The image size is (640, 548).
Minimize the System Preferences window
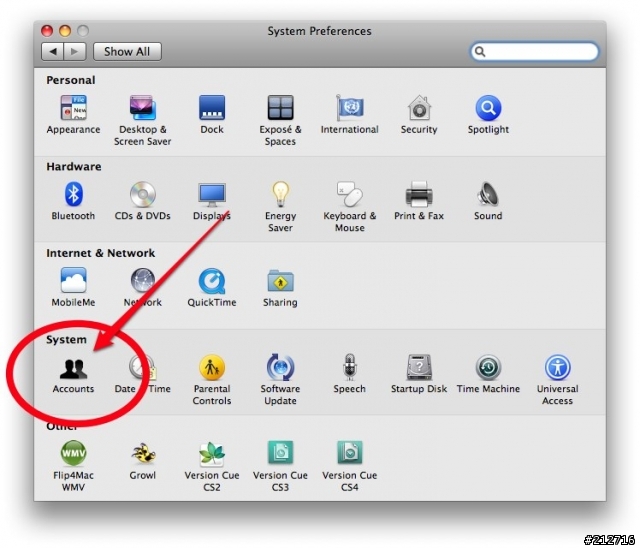pyautogui.click(x=65, y=31)
